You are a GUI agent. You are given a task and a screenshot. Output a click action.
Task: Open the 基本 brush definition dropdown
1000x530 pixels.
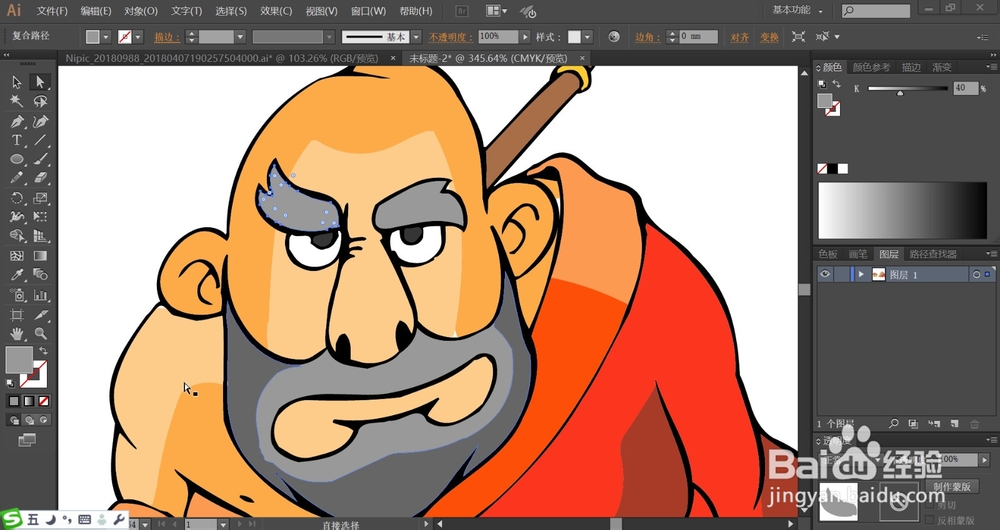(416, 37)
